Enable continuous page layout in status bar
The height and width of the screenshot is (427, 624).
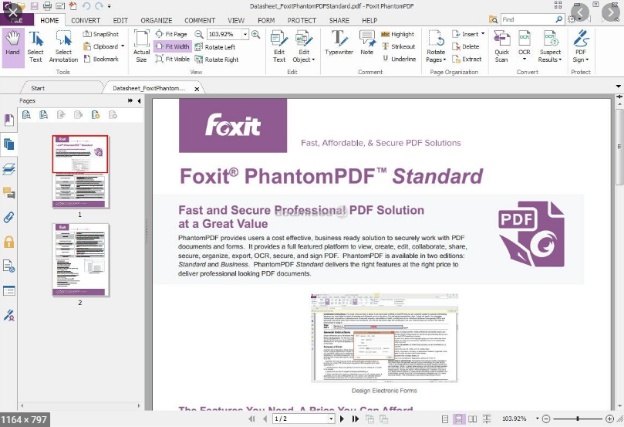(458, 419)
